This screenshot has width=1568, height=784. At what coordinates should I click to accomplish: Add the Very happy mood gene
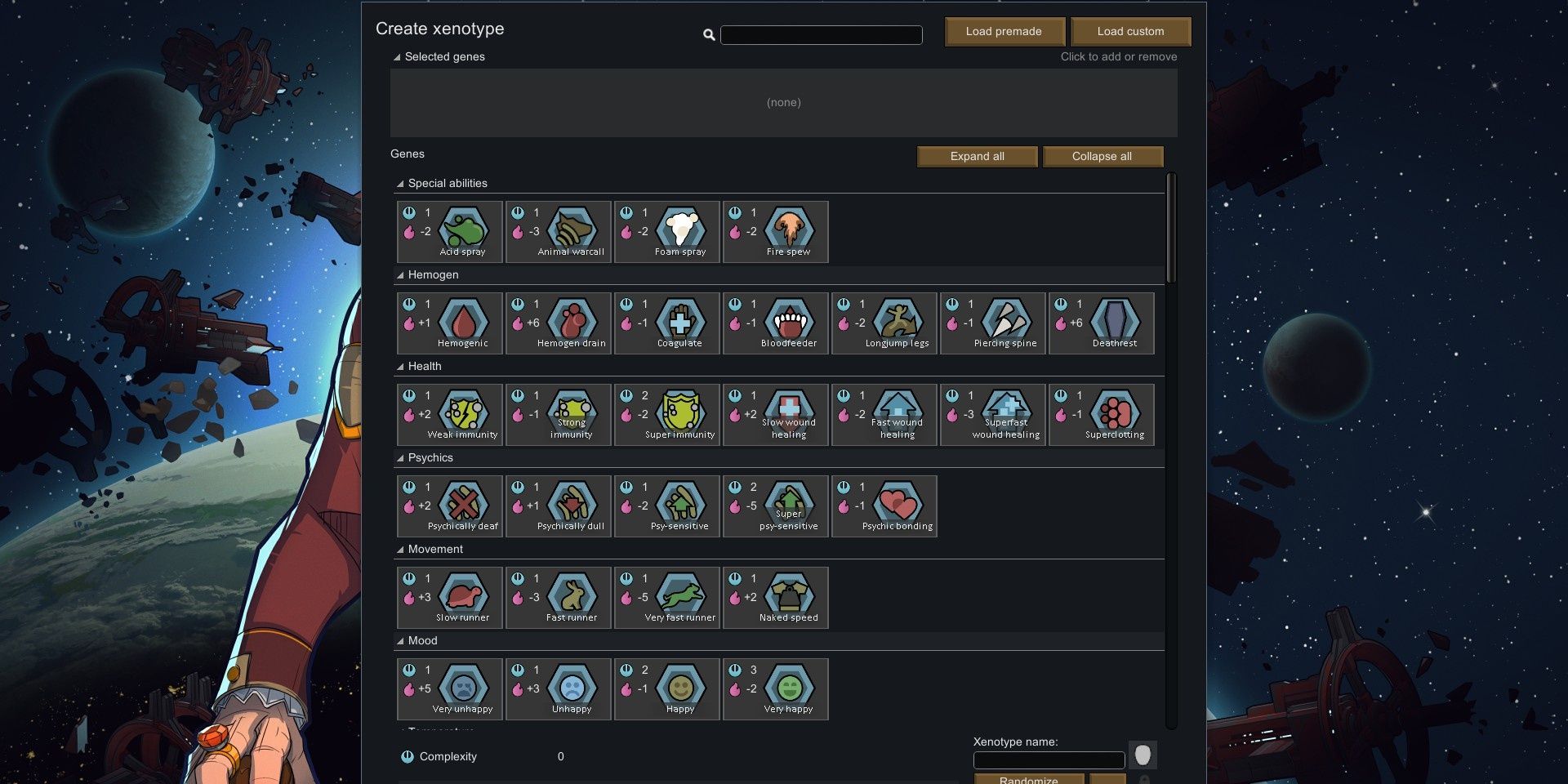[774, 688]
